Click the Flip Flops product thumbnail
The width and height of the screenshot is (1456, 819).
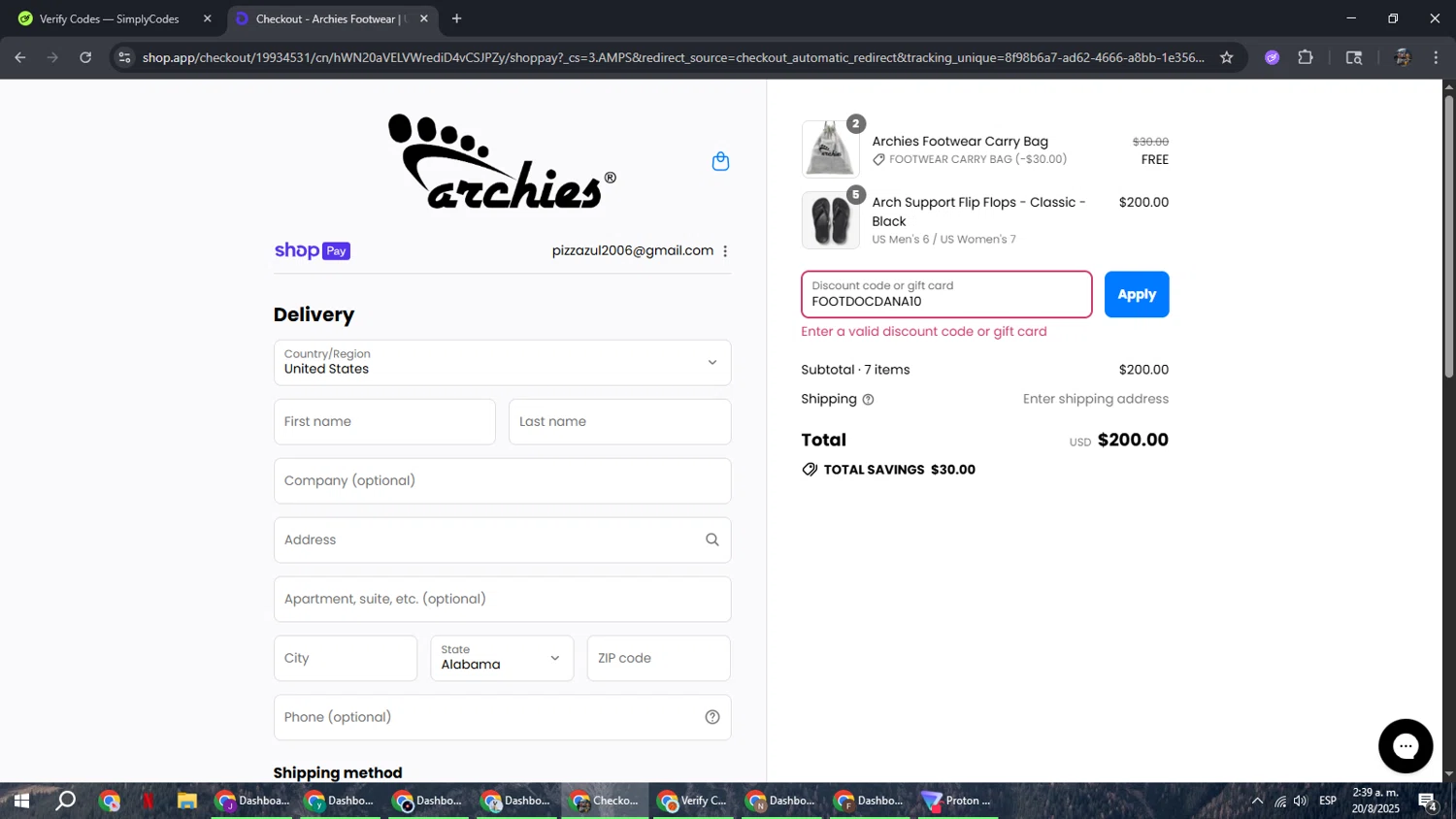830,220
